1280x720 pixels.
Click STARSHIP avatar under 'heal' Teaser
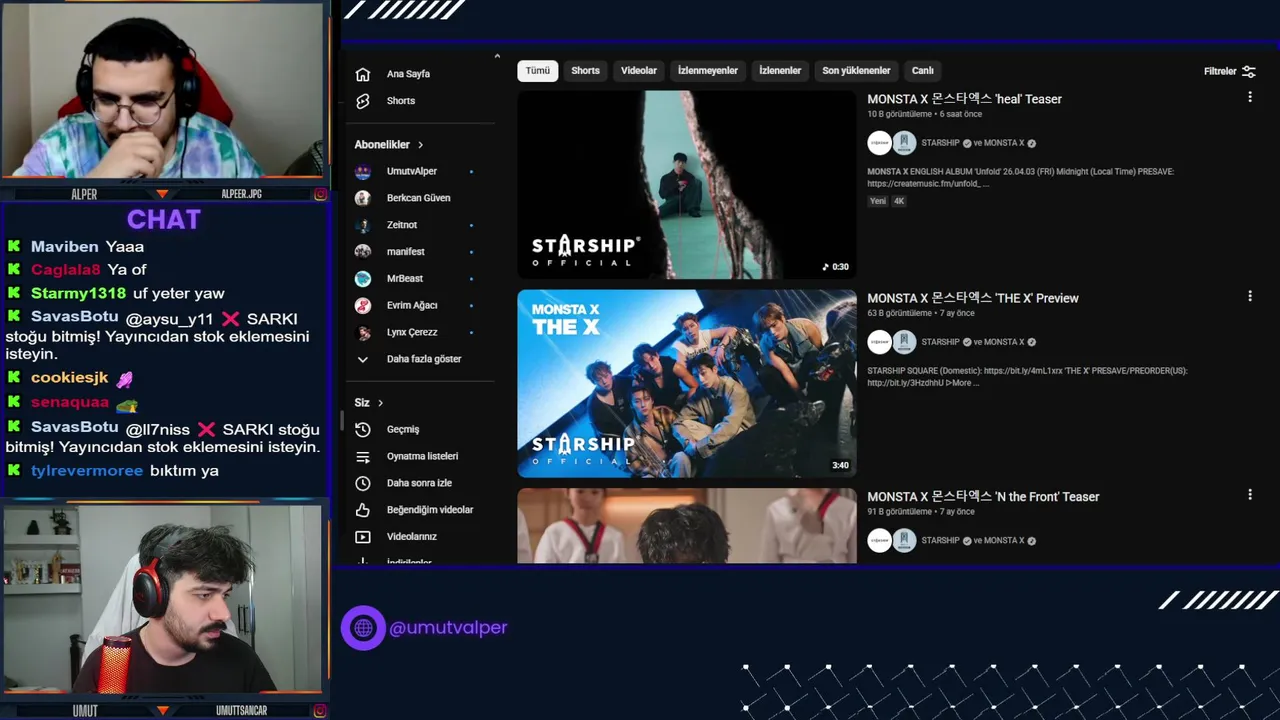point(880,143)
